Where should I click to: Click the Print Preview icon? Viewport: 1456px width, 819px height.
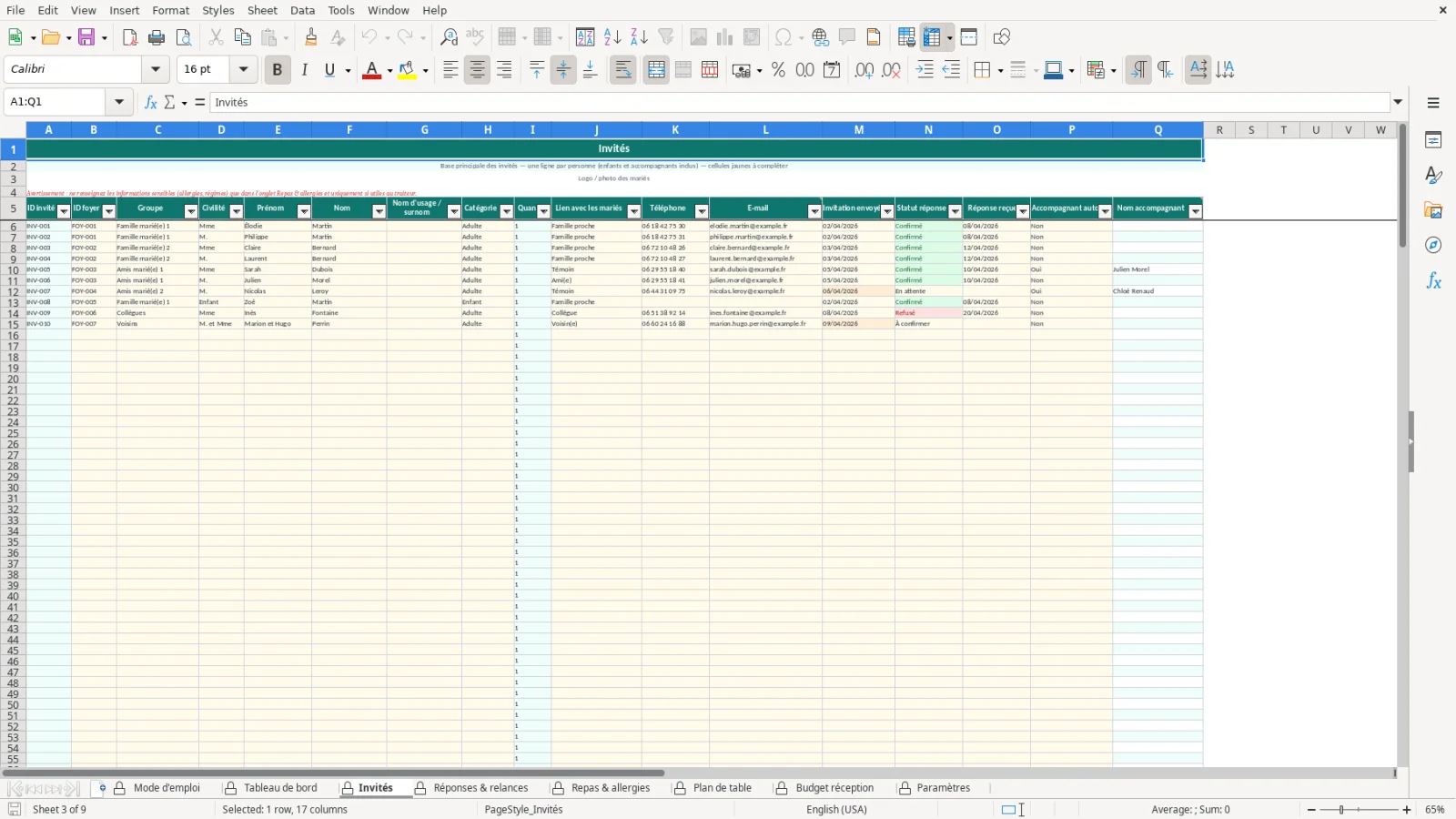[184, 37]
